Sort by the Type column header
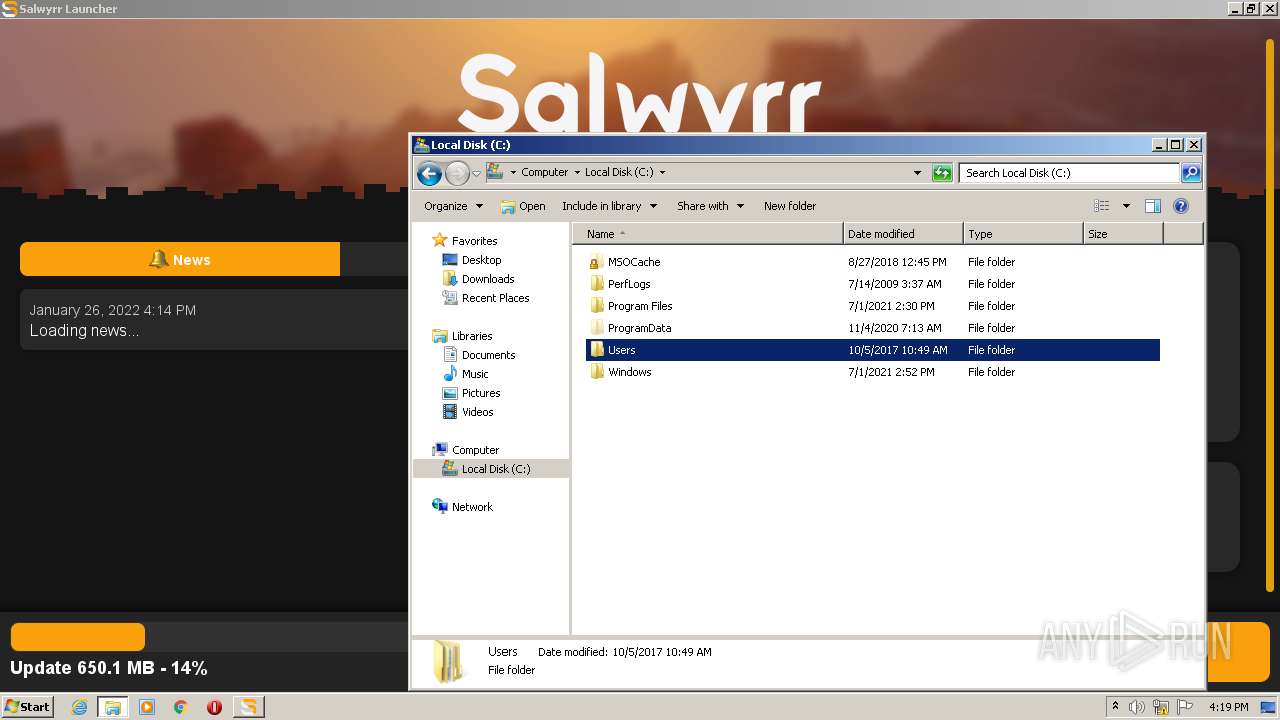 pos(1023,234)
